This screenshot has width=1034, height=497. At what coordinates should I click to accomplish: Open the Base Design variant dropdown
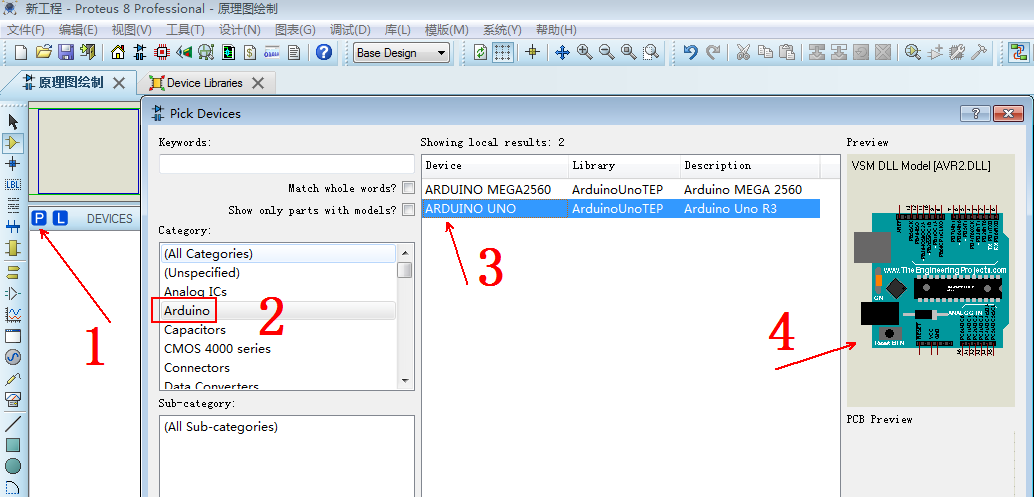pyautogui.click(x=402, y=53)
